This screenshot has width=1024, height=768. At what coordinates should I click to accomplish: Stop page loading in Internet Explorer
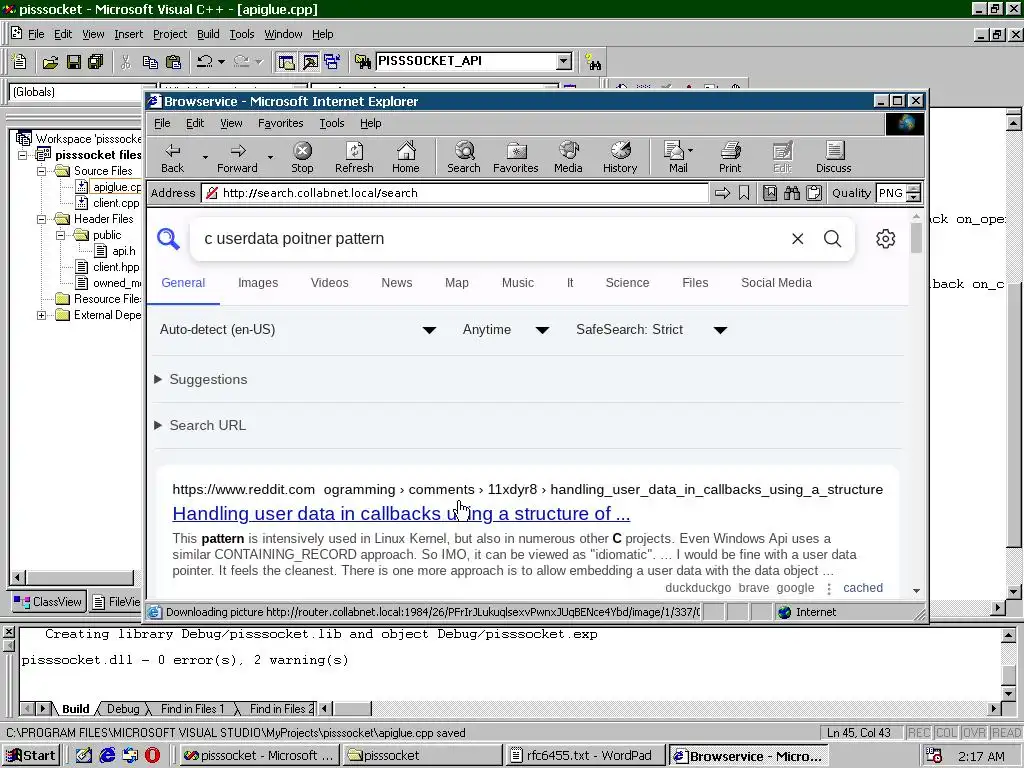[302, 158]
